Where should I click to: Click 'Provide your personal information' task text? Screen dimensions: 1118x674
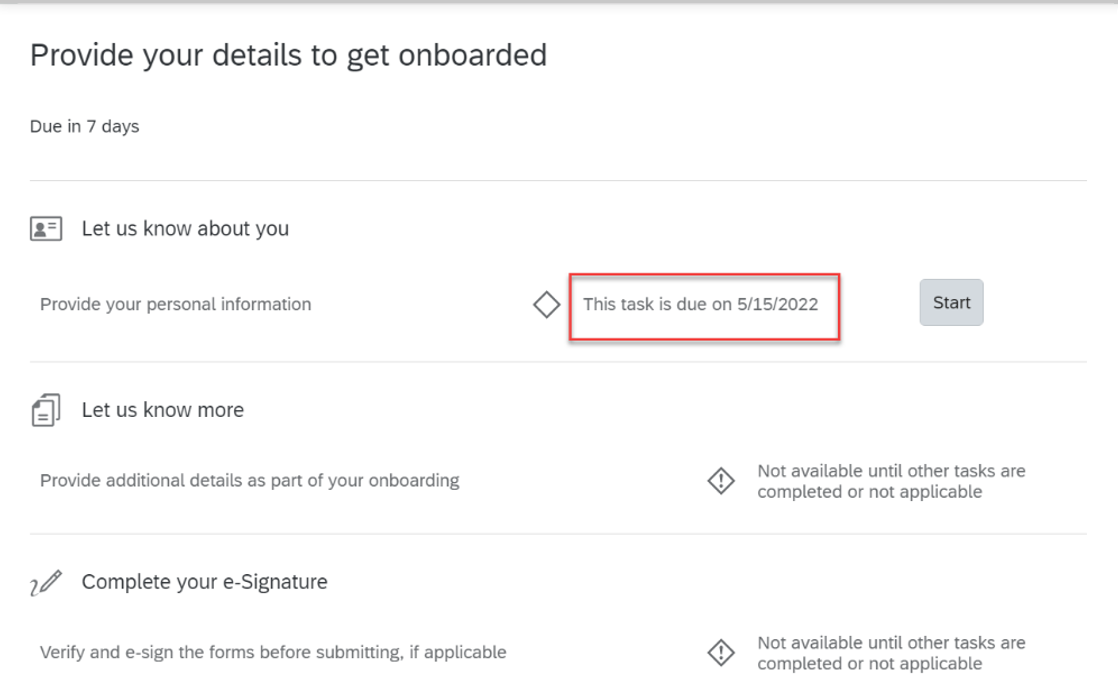coord(175,305)
